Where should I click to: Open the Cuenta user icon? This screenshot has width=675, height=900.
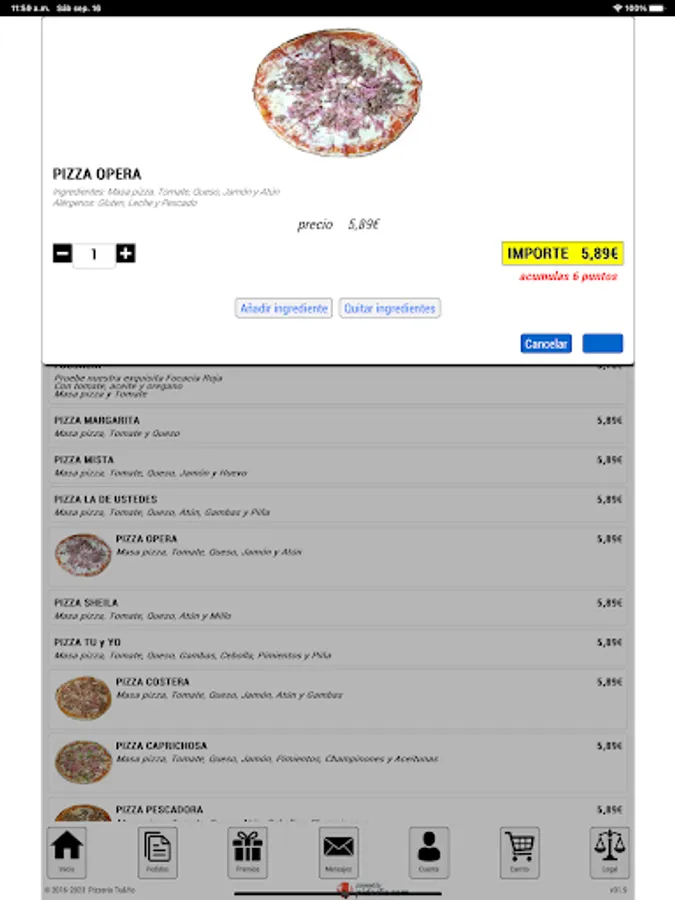click(x=429, y=852)
